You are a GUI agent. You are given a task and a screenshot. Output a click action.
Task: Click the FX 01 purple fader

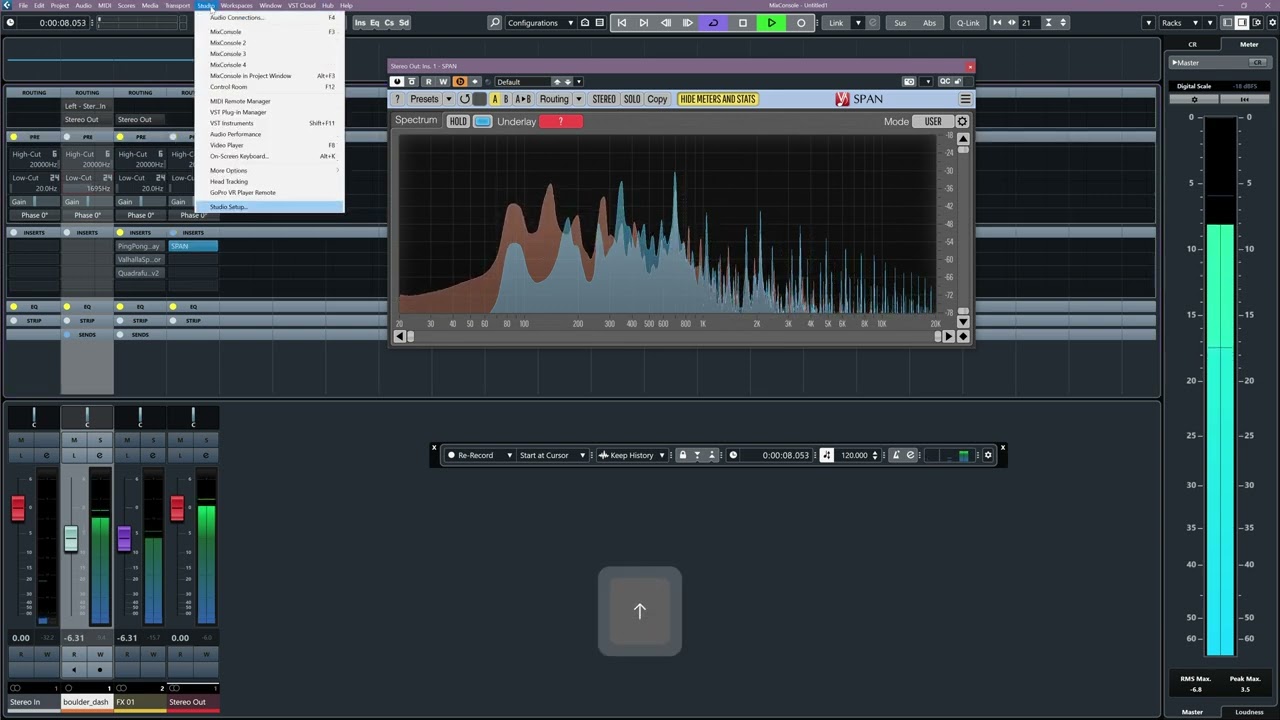pos(124,538)
